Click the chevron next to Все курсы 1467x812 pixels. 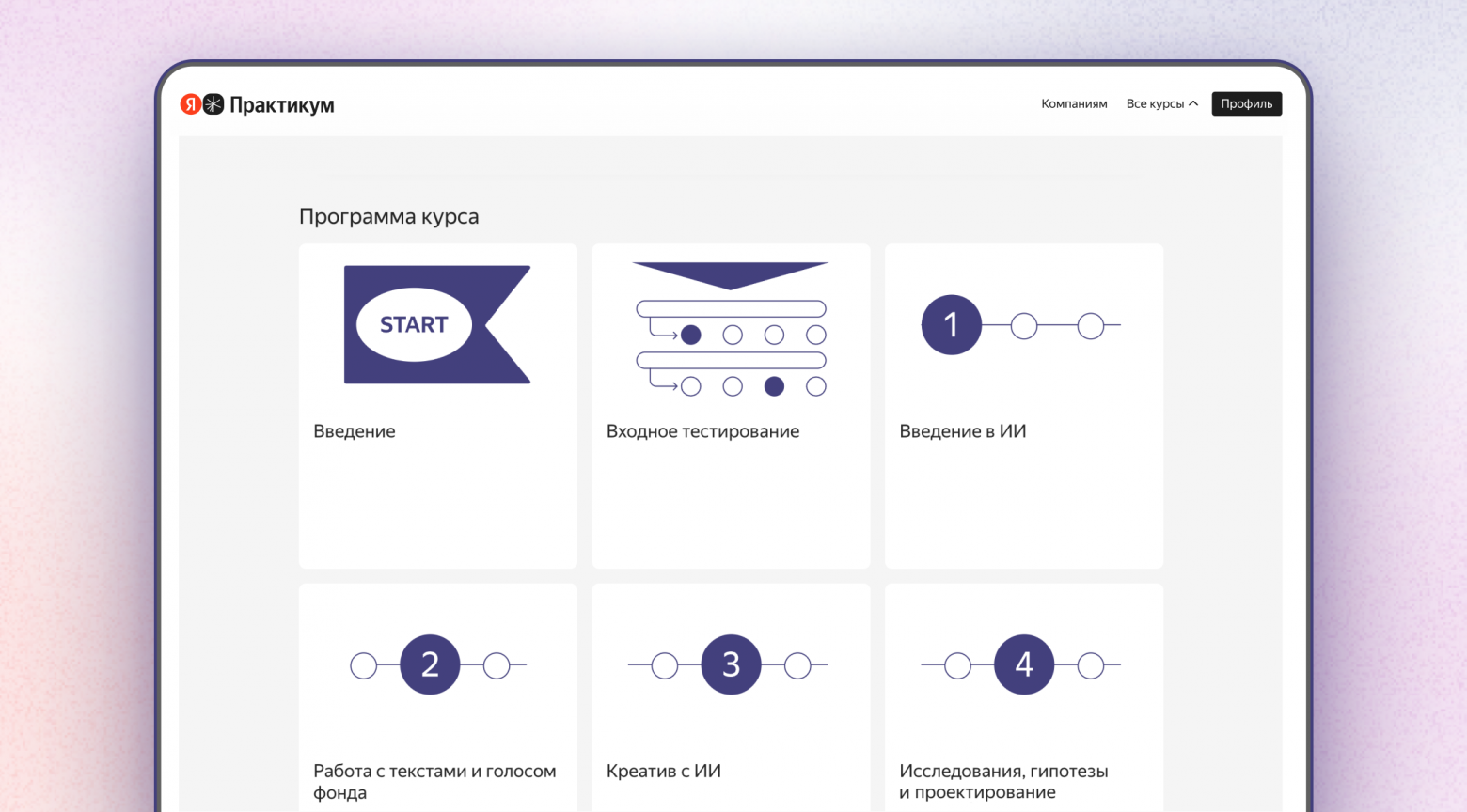click(x=1193, y=104)
